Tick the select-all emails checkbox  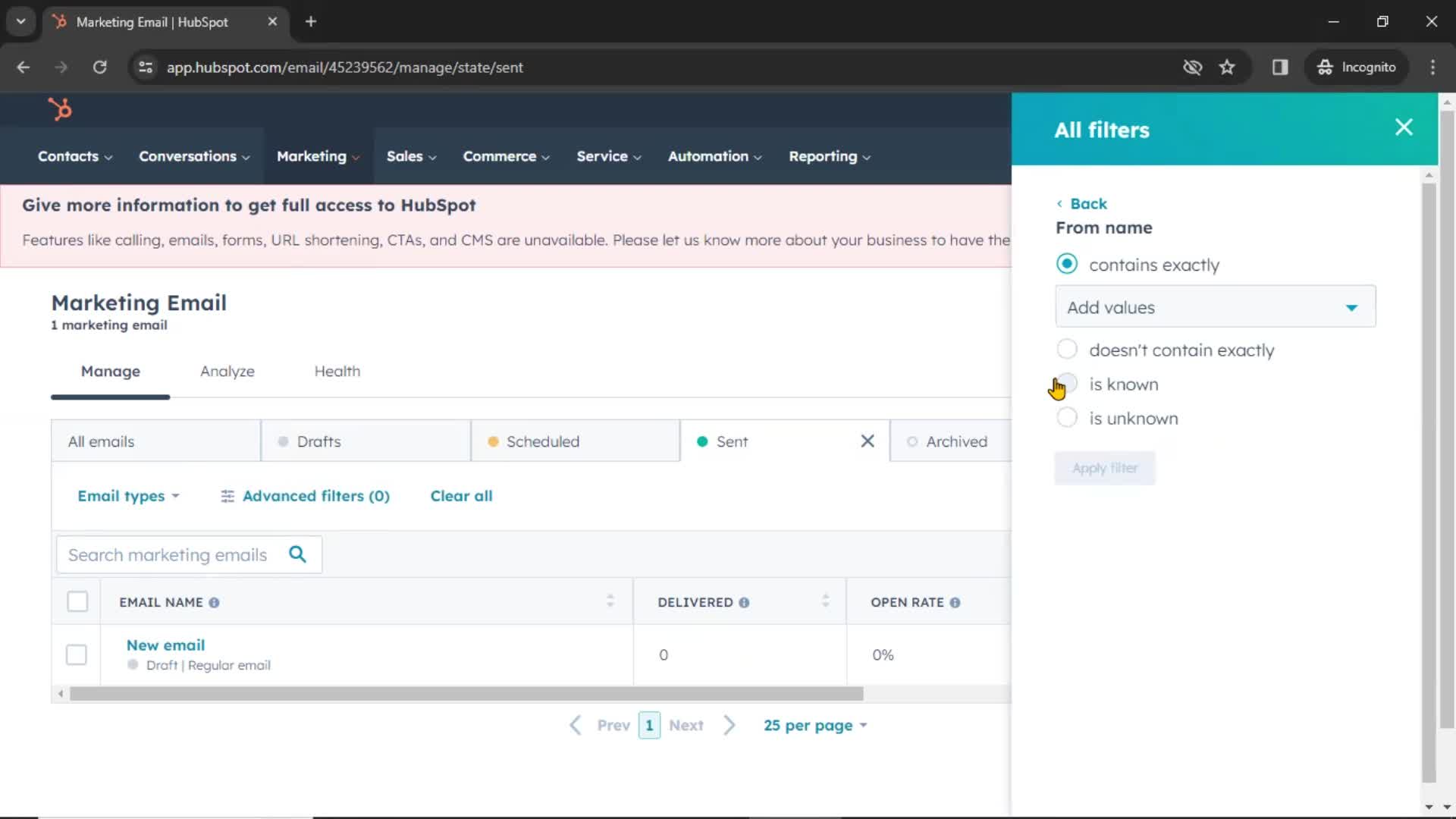tap(77, 602)
